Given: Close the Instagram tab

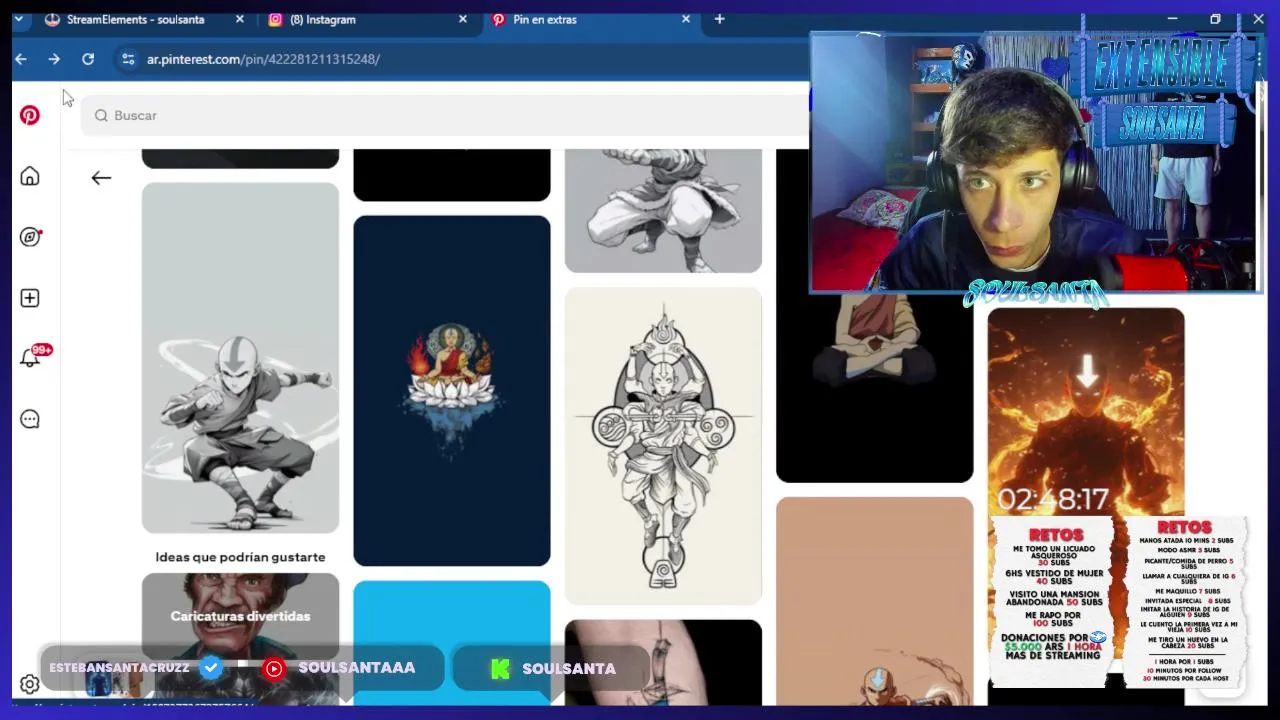Looking at the screenshot, I should pos(463,19).
